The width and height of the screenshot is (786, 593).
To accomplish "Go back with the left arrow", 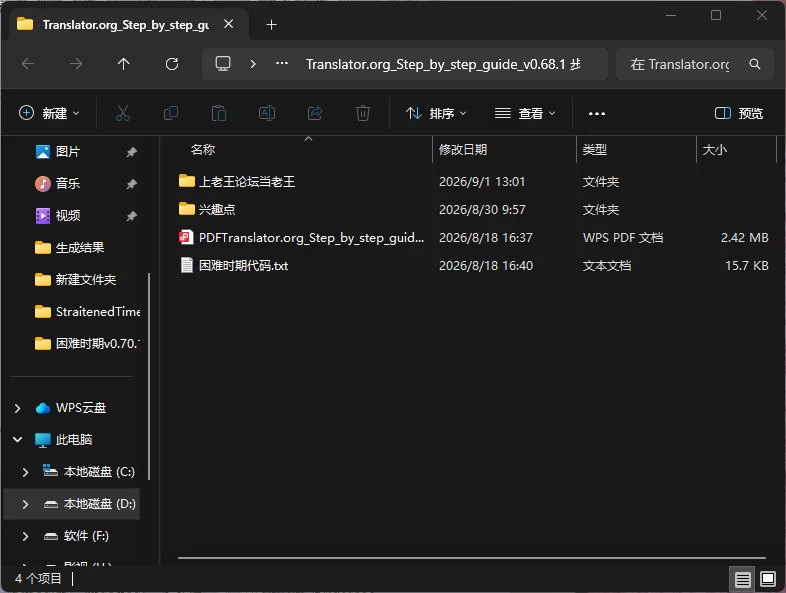I will coord(28,64).
